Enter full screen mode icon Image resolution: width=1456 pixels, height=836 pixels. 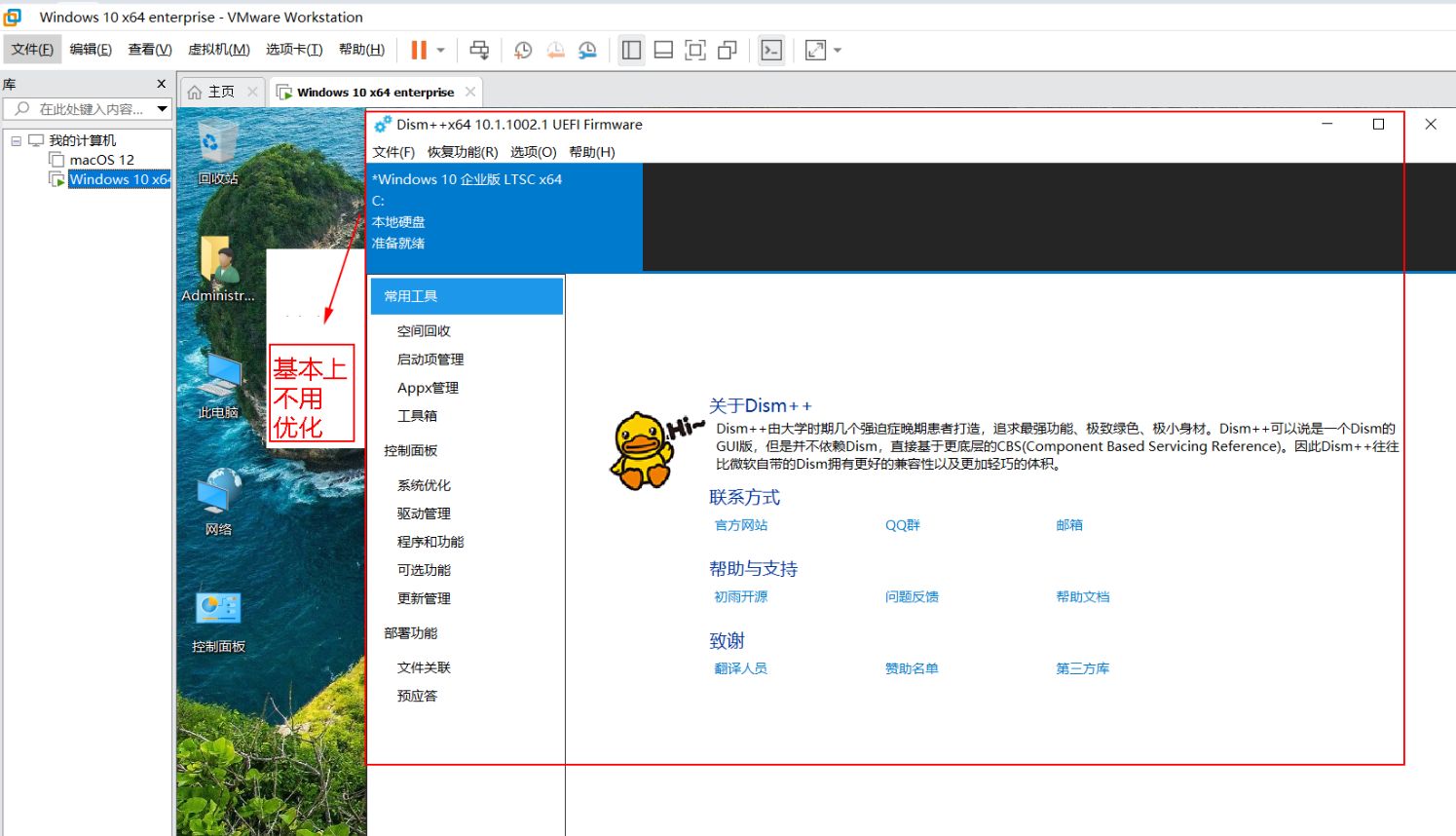695,50
